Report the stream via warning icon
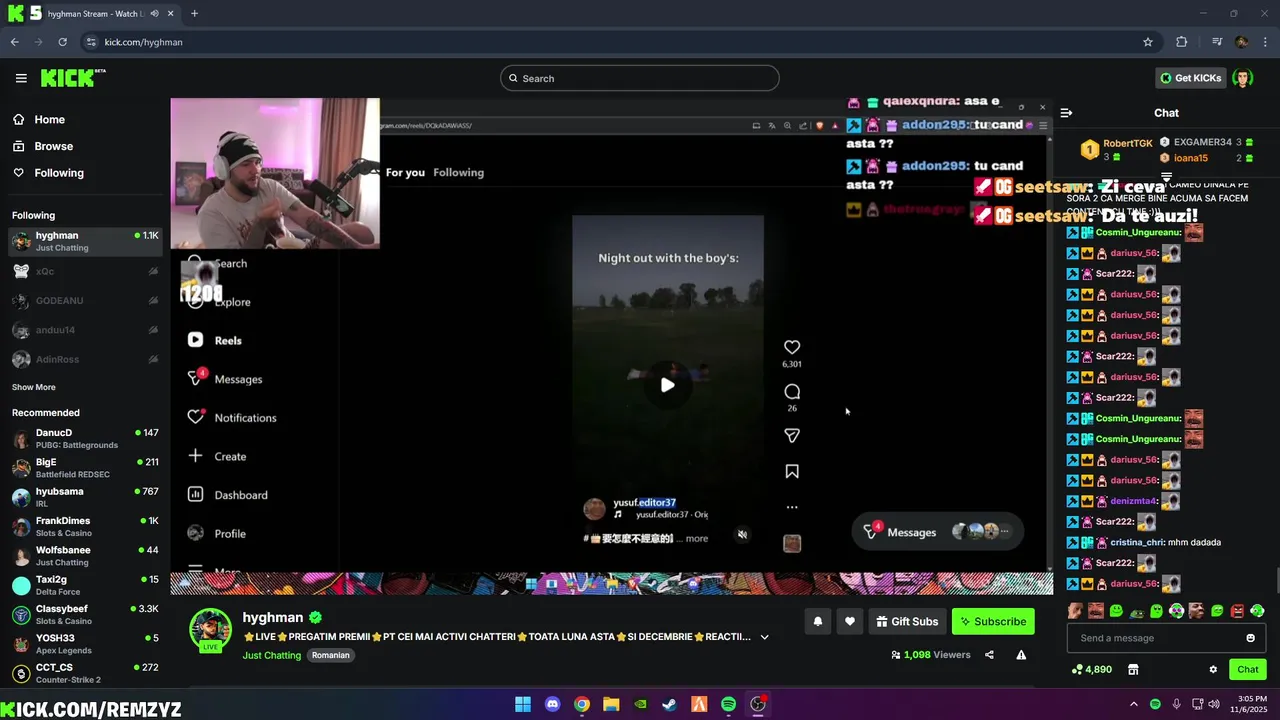1280x720 pixels. (x=1021, y=655)
